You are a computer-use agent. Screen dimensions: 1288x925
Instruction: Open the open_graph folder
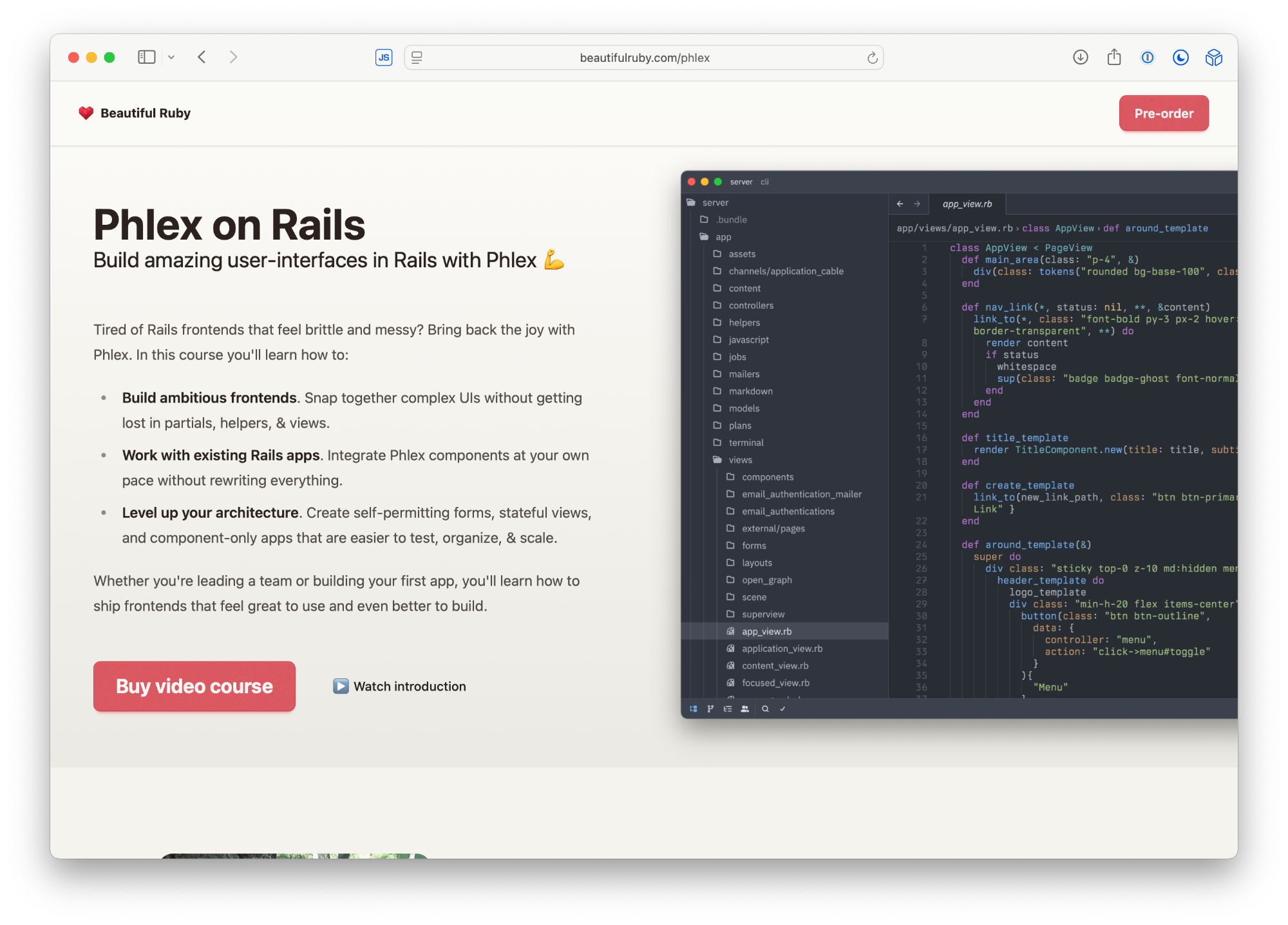pos(784,580)
